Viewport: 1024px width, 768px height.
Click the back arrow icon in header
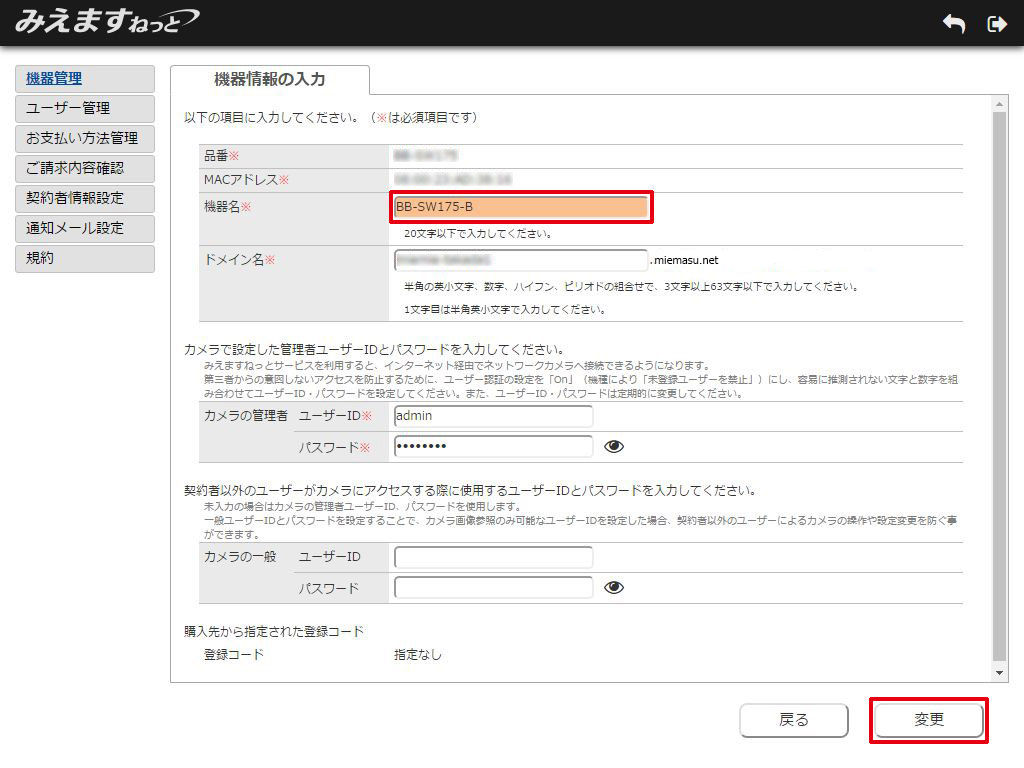[x=954, y=24]
